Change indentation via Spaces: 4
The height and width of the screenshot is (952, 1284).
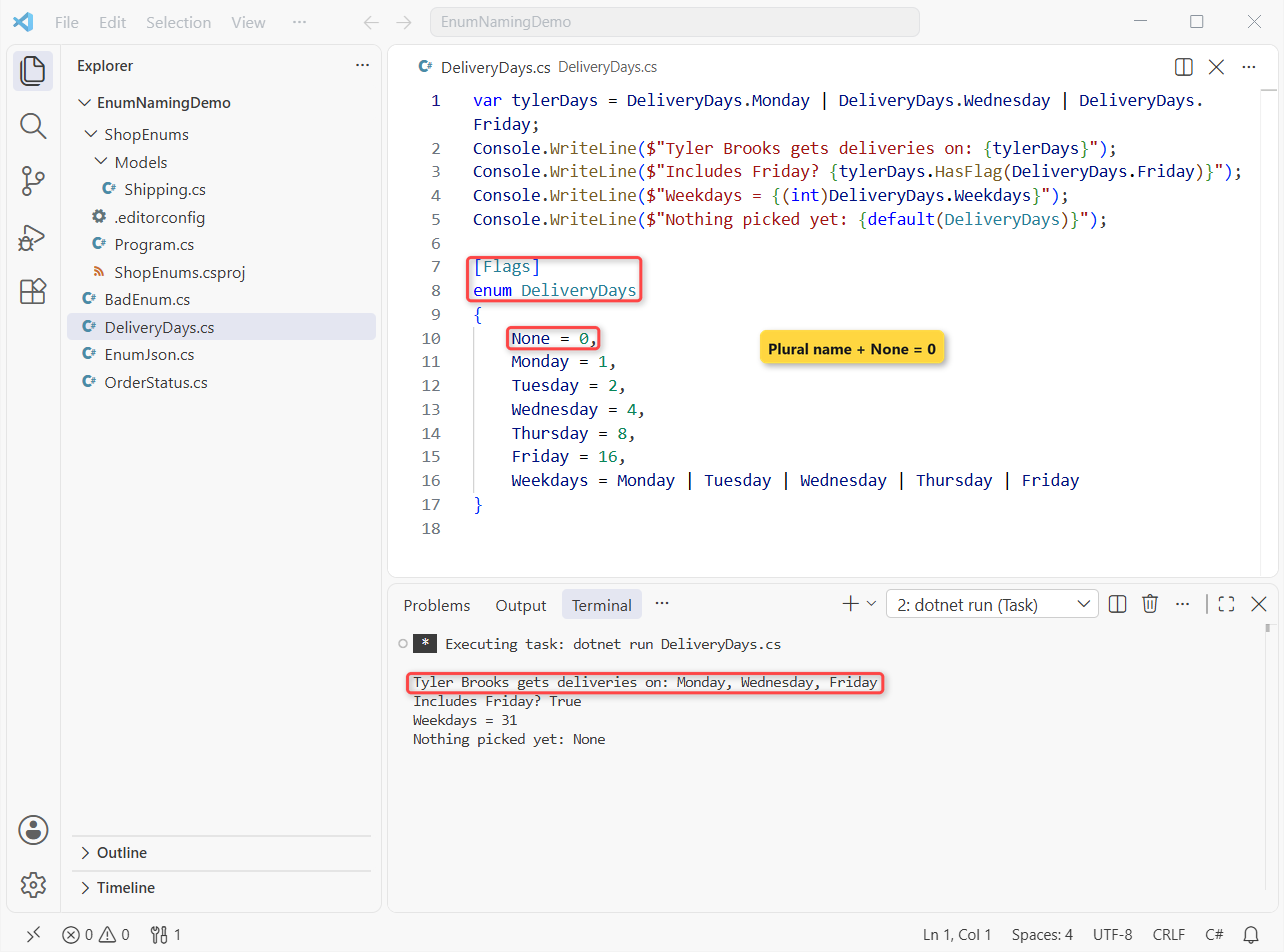[x=1042, y=935]
